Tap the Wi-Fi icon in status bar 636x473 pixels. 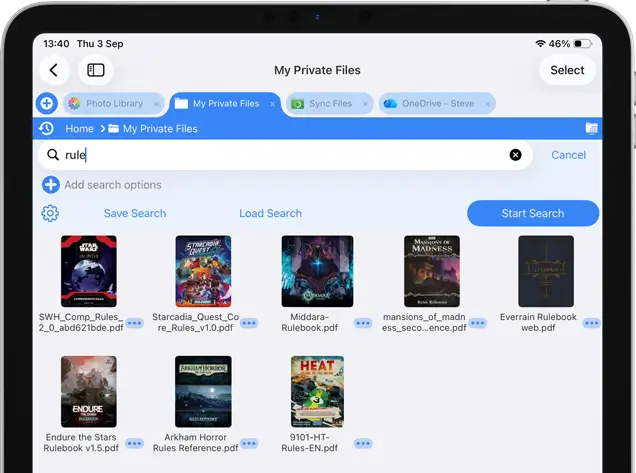[540, 43]
